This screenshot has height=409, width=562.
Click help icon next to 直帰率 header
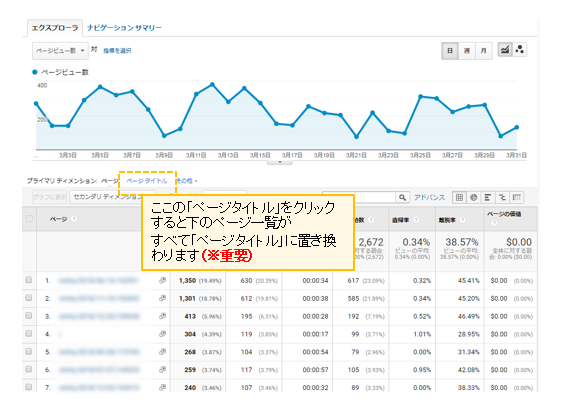[416, 220]
